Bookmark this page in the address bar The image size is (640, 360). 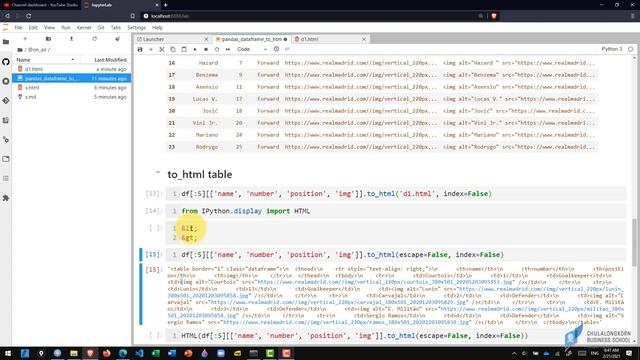(x=133, y=16)
